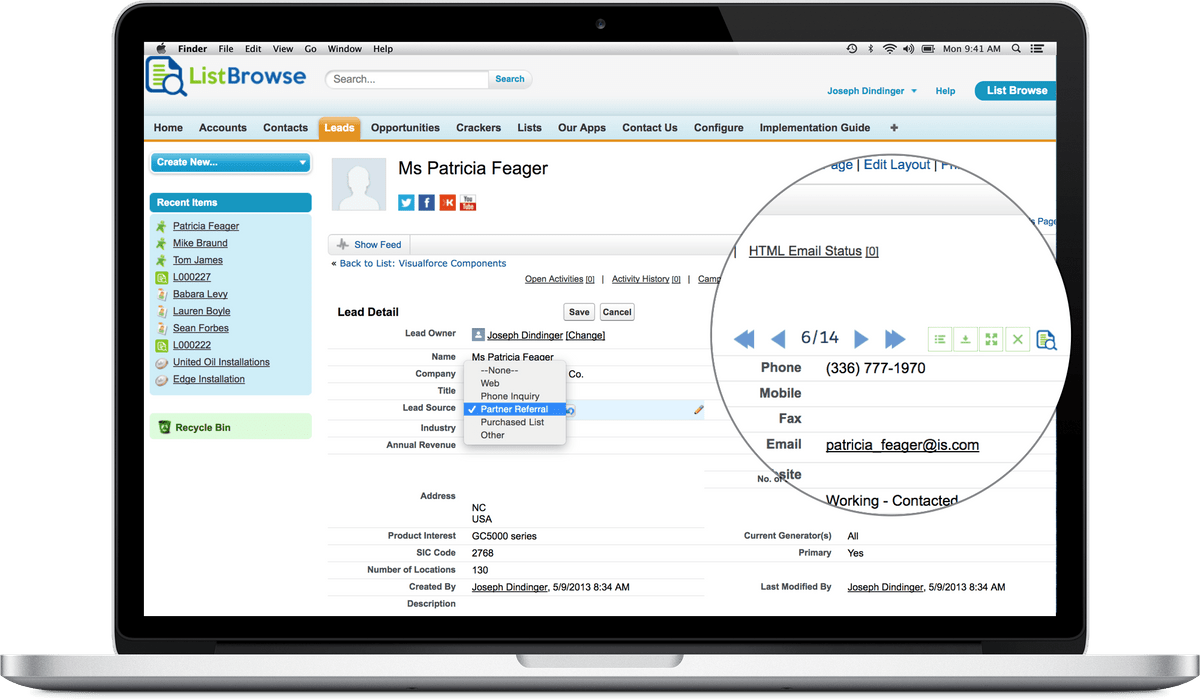Open the blue page preview magnifier icon
The height and width of the screenshot is (700, 1200).
click(1046, 340)
